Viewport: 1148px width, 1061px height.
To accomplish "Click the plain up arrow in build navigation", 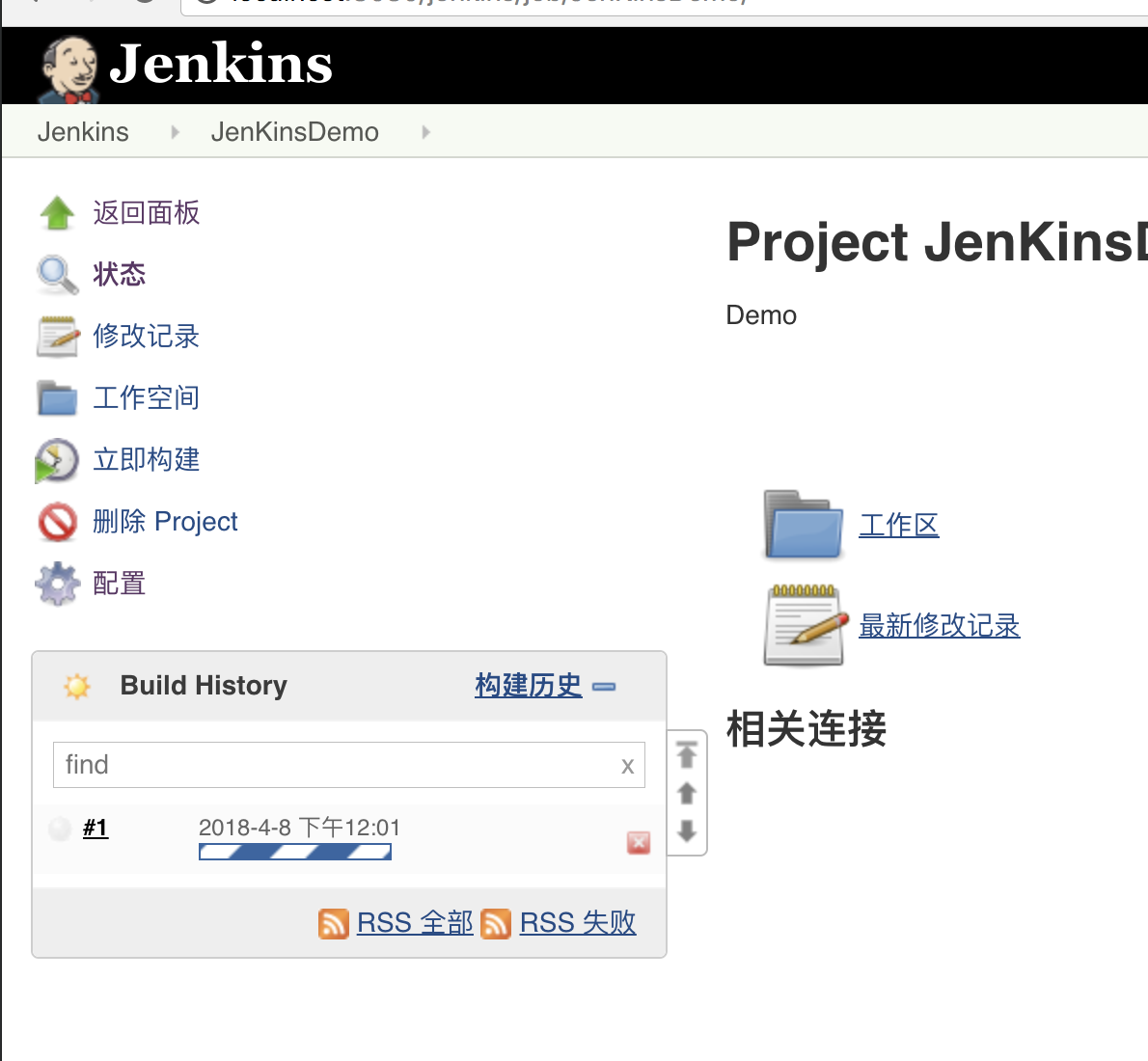I will tap(686, 793).
